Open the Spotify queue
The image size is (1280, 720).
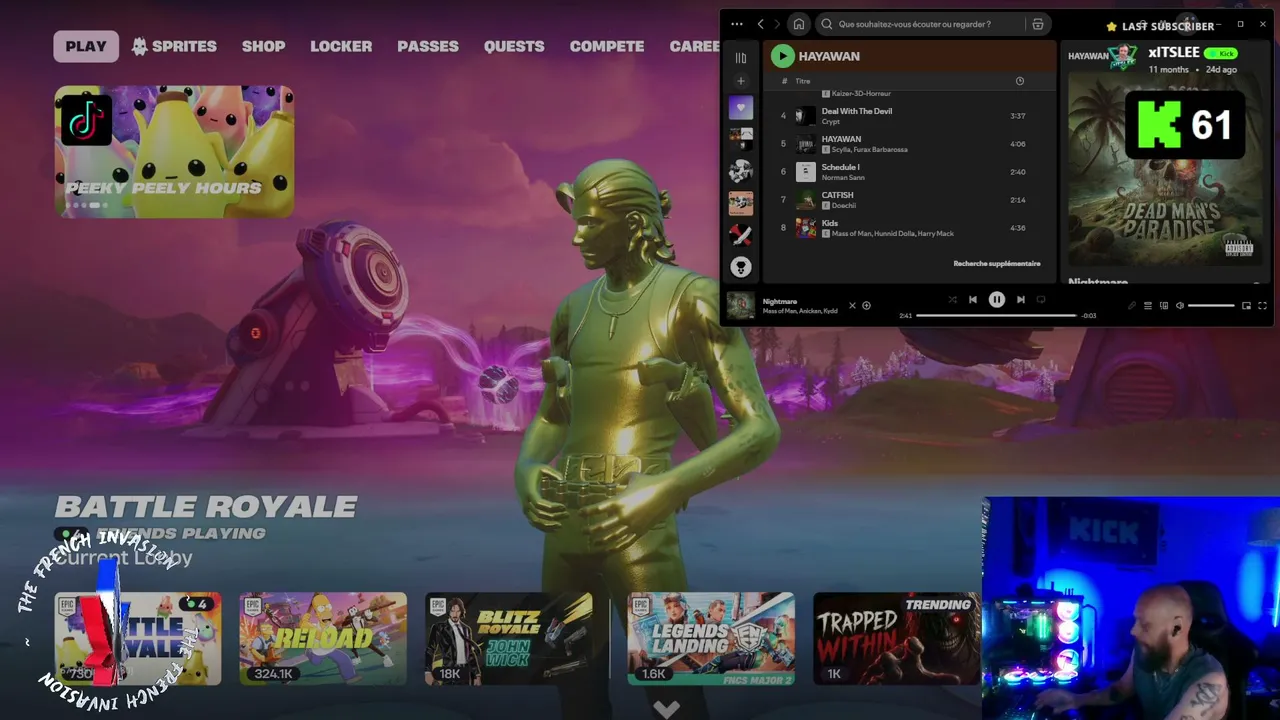tap(1148, 306)
